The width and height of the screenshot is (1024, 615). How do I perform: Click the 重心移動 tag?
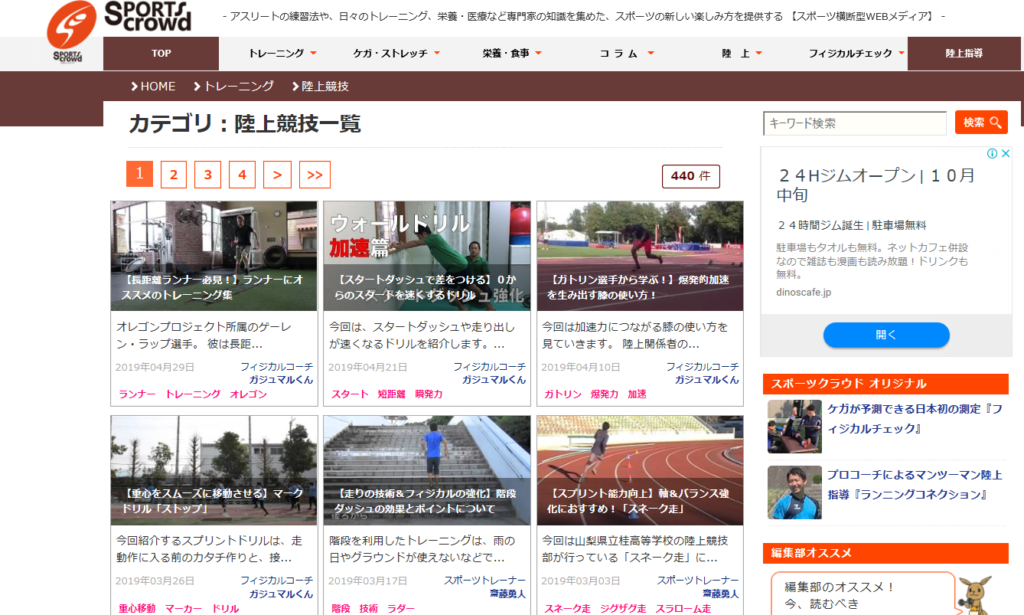(136, 608)
